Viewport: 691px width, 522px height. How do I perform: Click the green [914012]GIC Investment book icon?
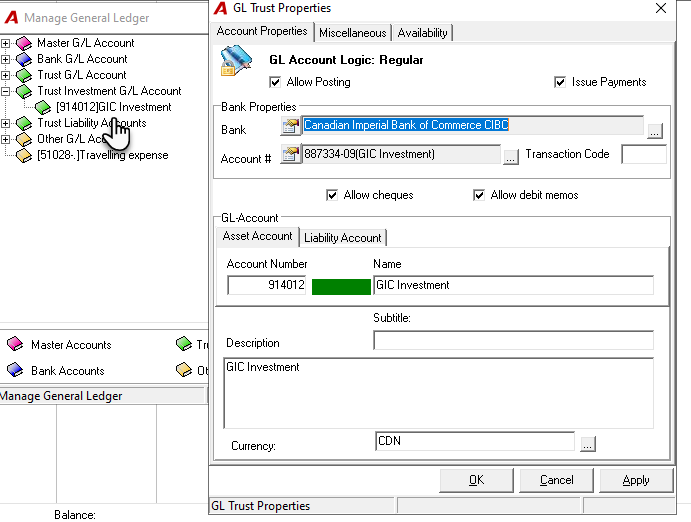[43, 107]
